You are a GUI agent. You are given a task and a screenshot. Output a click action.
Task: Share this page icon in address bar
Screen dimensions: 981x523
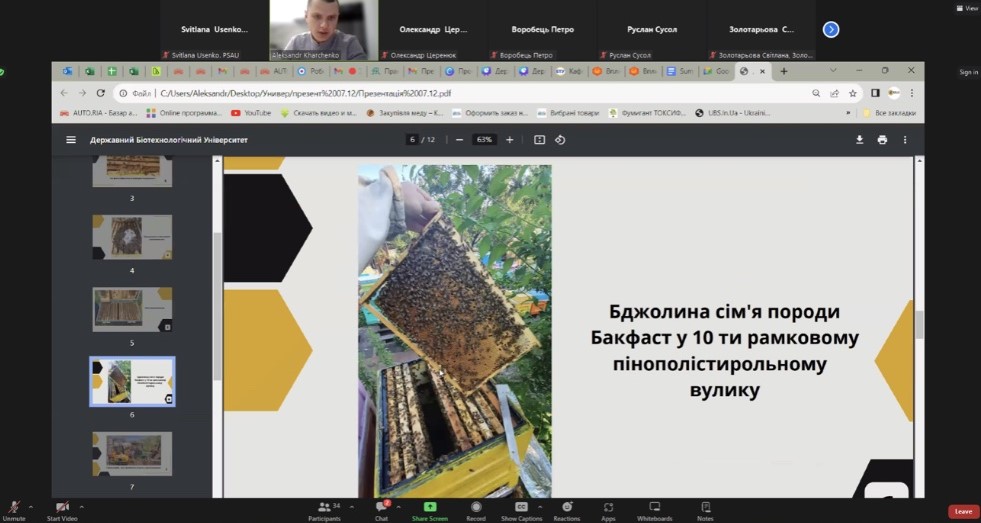834,93
